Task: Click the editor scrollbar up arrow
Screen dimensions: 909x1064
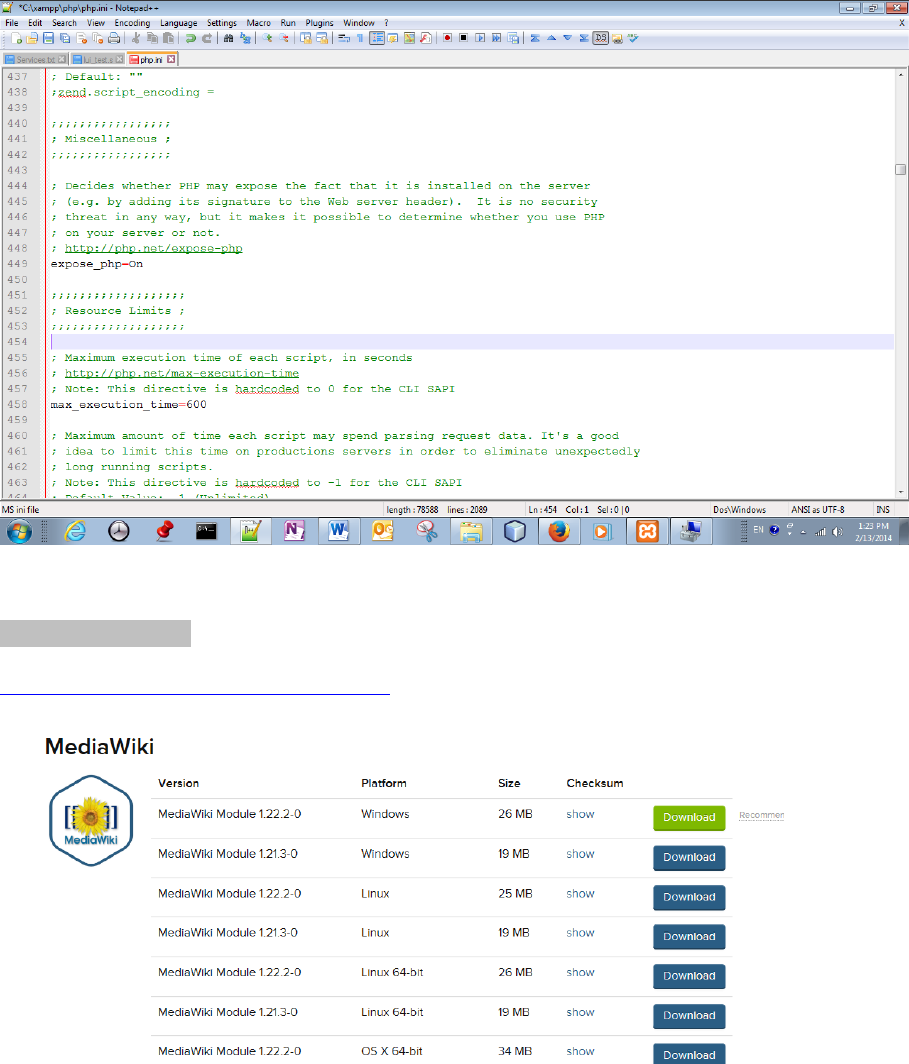Action: coord(901,74)
